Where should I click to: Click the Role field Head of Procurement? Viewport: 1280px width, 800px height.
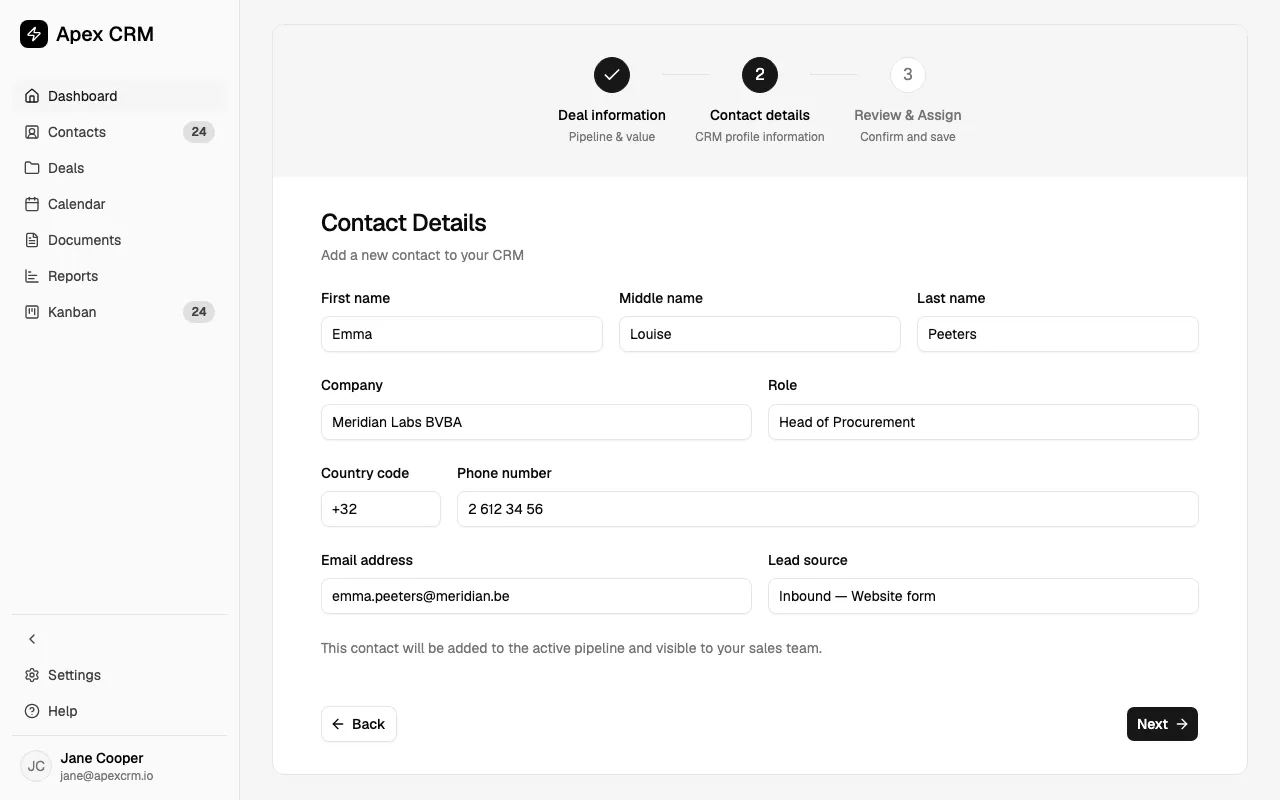pyautogui.click(x=983, y=422)
